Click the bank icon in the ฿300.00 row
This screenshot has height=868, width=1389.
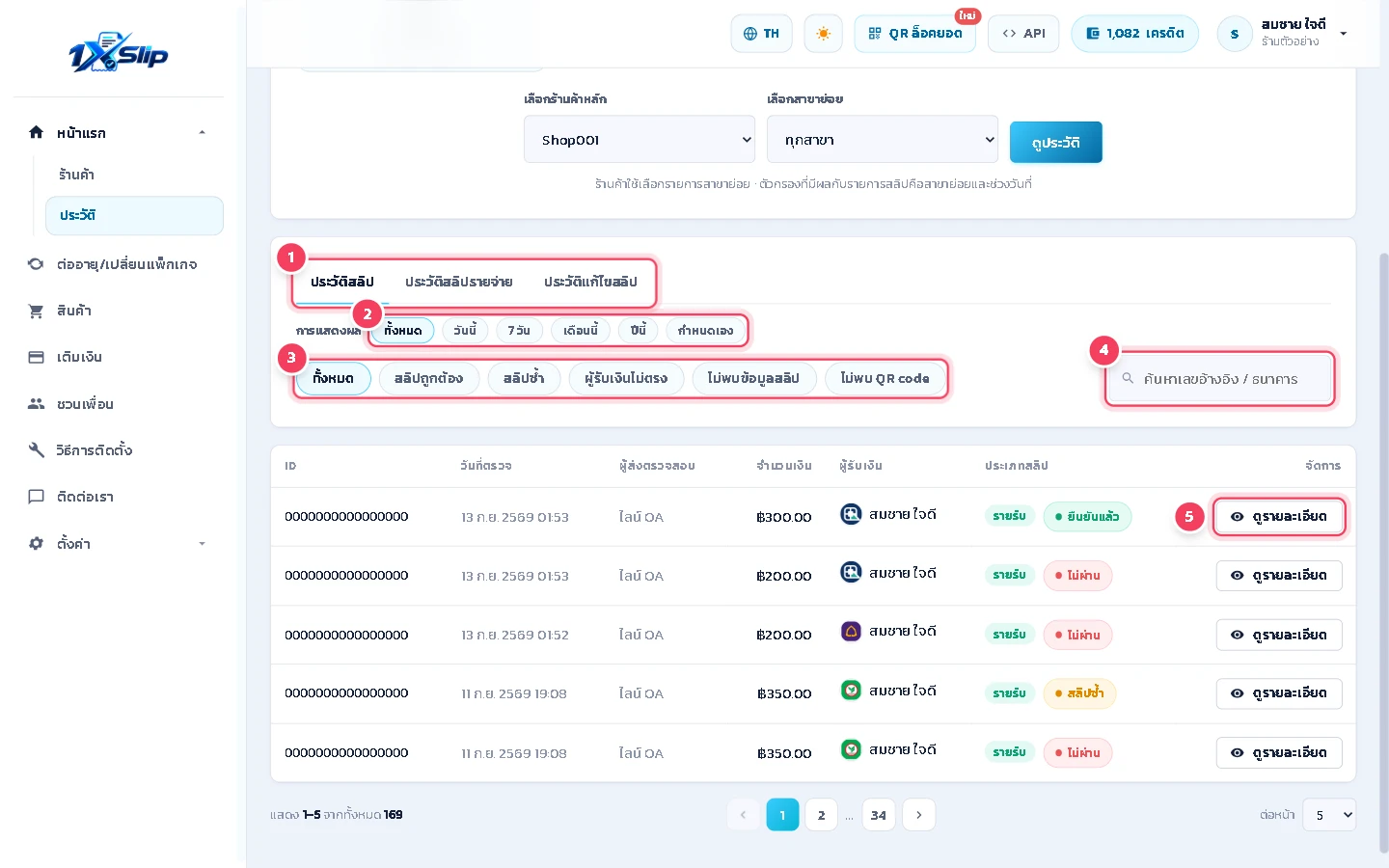coord(851,514)
